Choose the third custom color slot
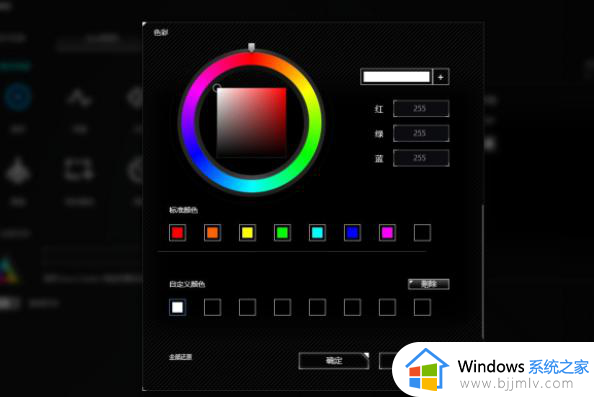 click(x=247, y=307)
